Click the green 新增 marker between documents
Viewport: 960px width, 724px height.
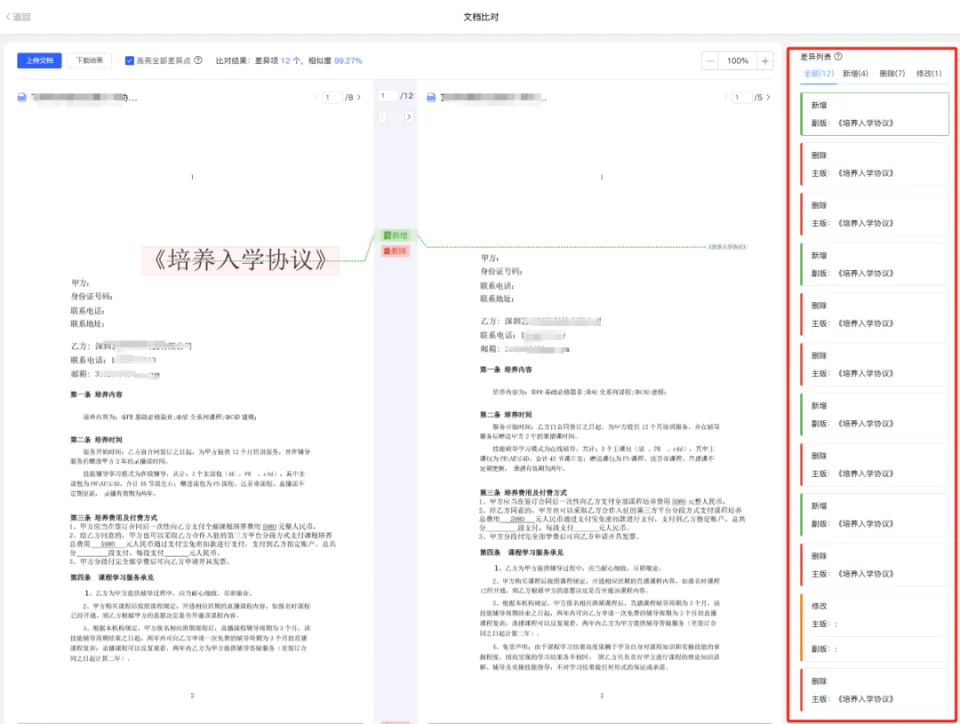coord(395,235)
